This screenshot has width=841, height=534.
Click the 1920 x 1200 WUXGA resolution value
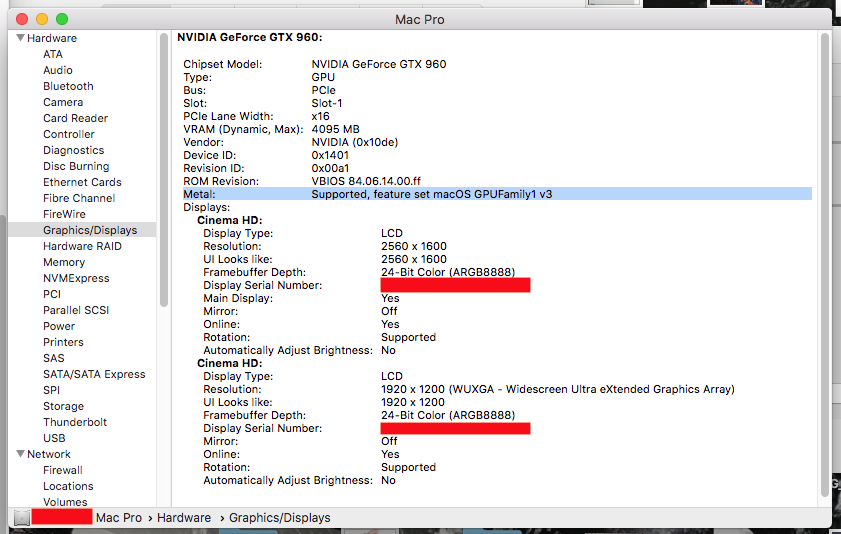point(557,389)
